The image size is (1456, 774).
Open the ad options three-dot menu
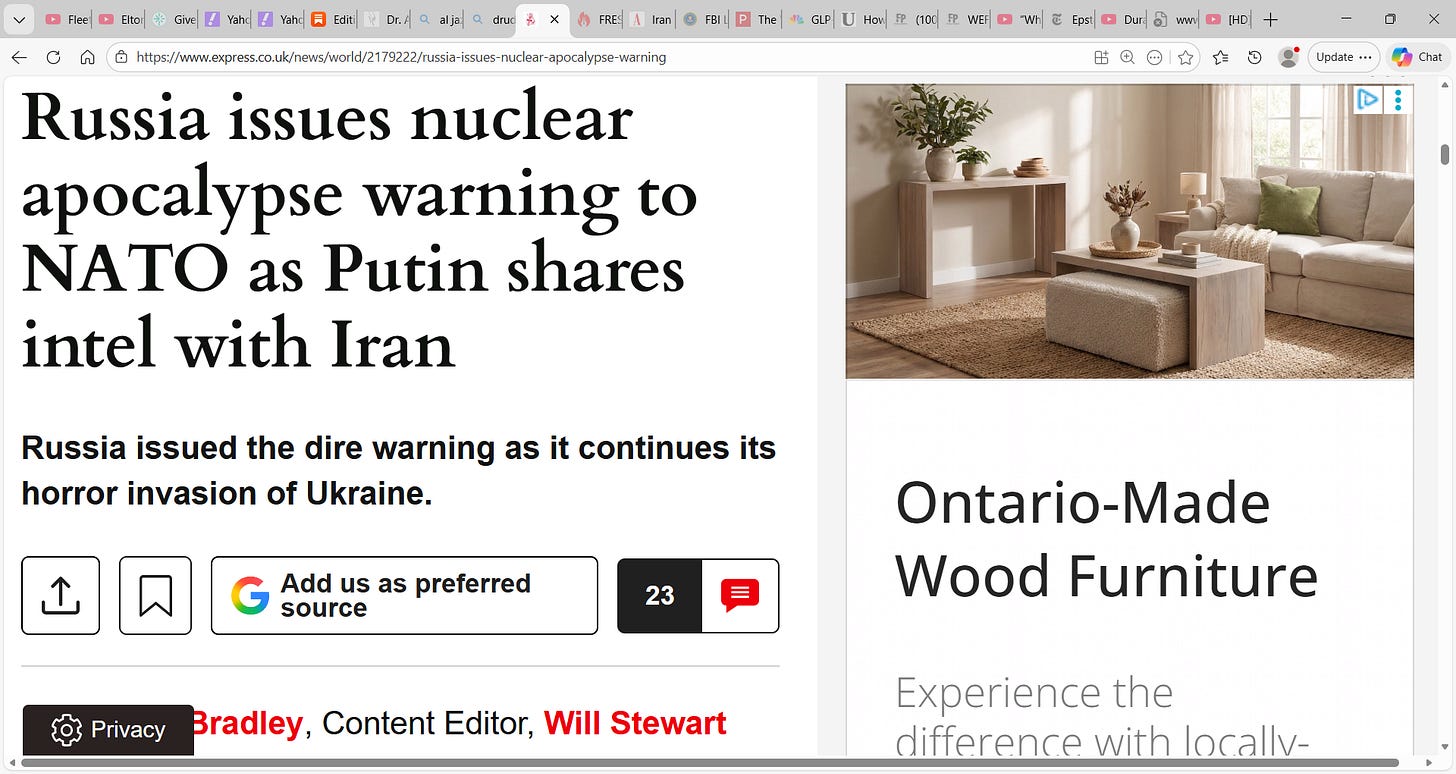click(x=1397, y=99)
